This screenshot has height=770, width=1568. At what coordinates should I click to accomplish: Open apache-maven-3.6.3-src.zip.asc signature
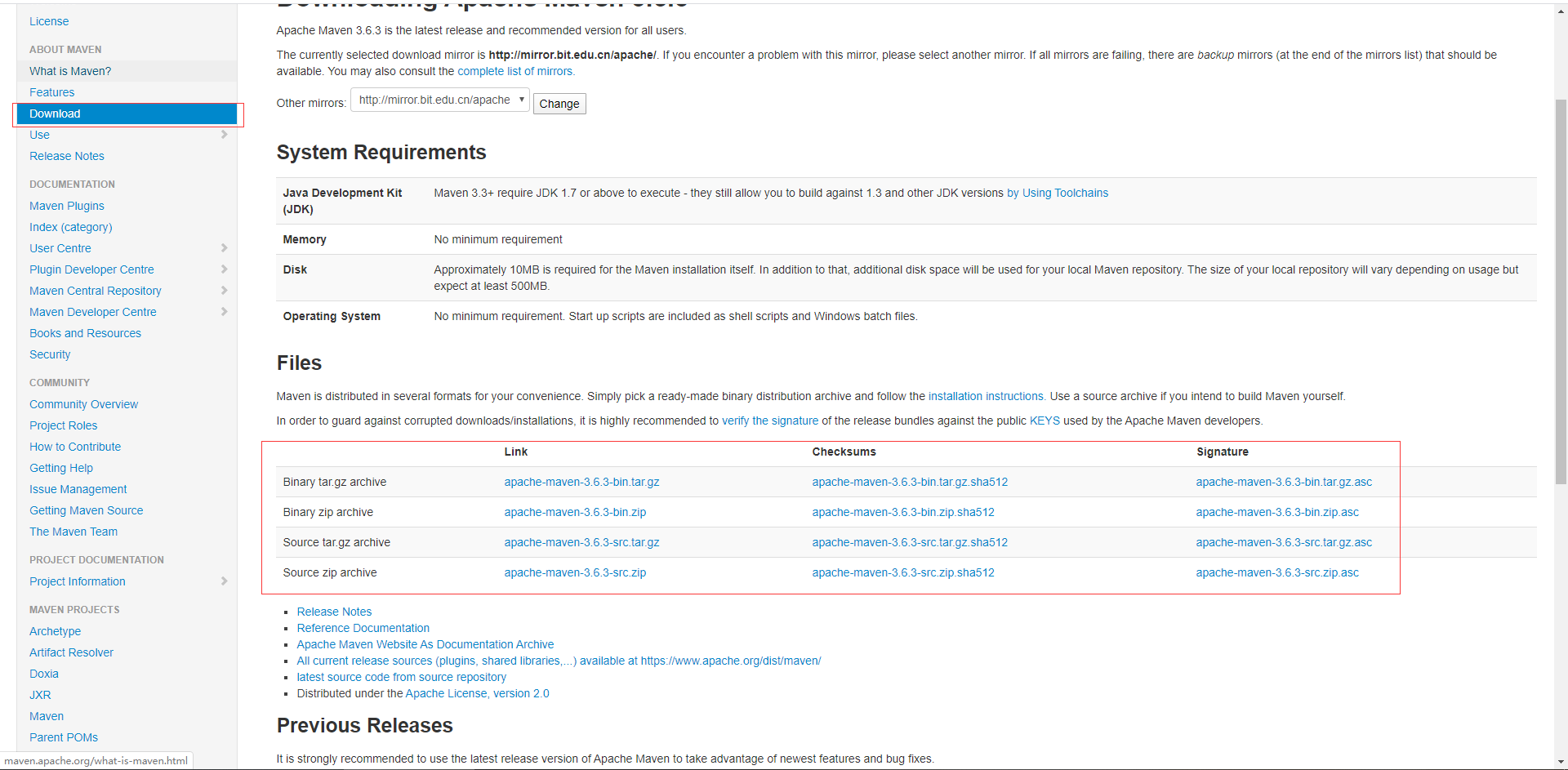coord(1277,572)
